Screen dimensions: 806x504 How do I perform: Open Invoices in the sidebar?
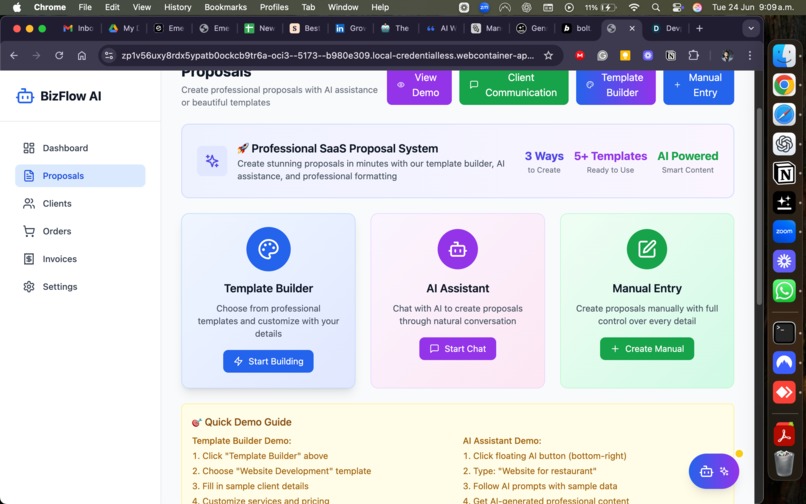[x=80, y=259]
